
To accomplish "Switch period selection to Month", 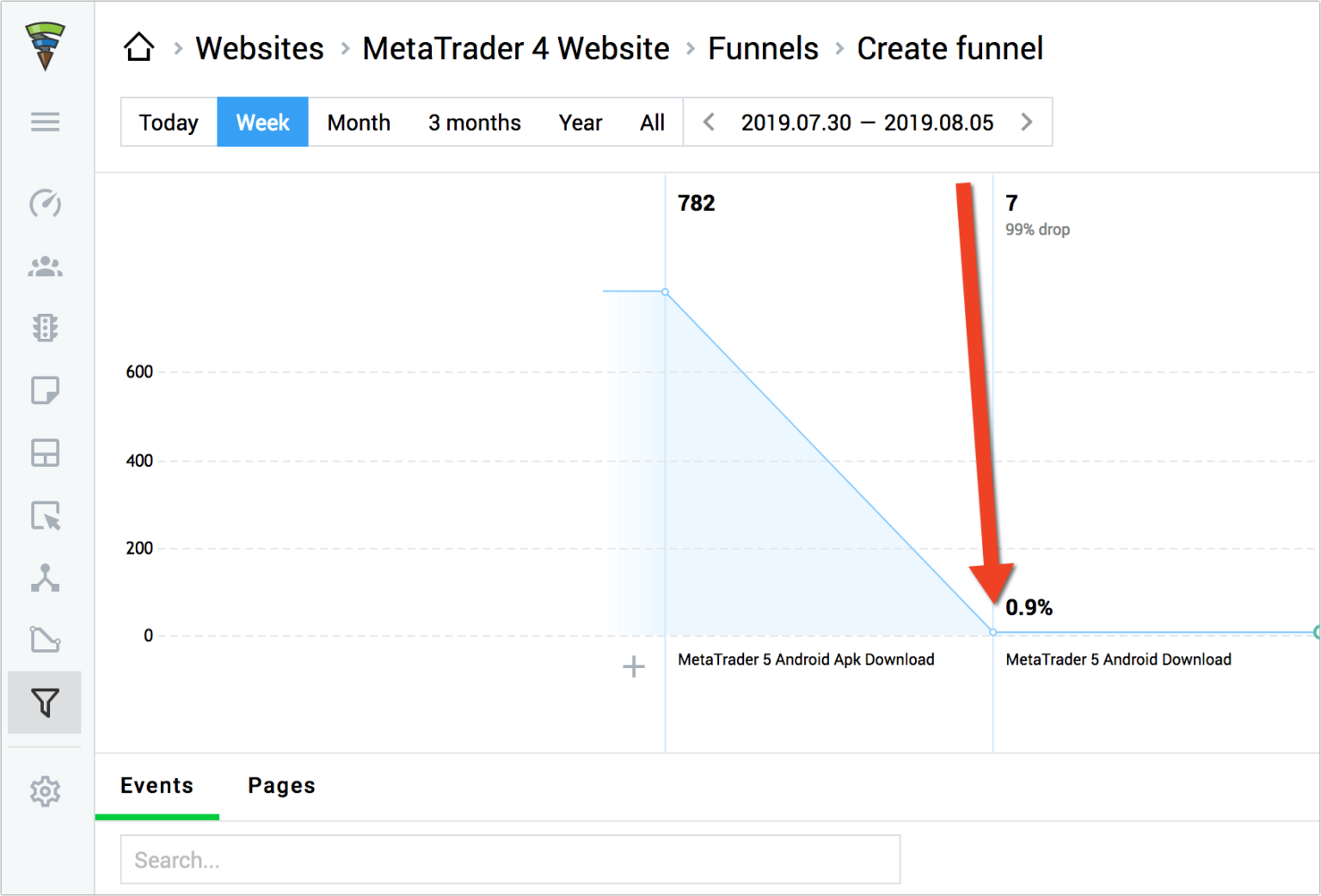I will [359, 122].
